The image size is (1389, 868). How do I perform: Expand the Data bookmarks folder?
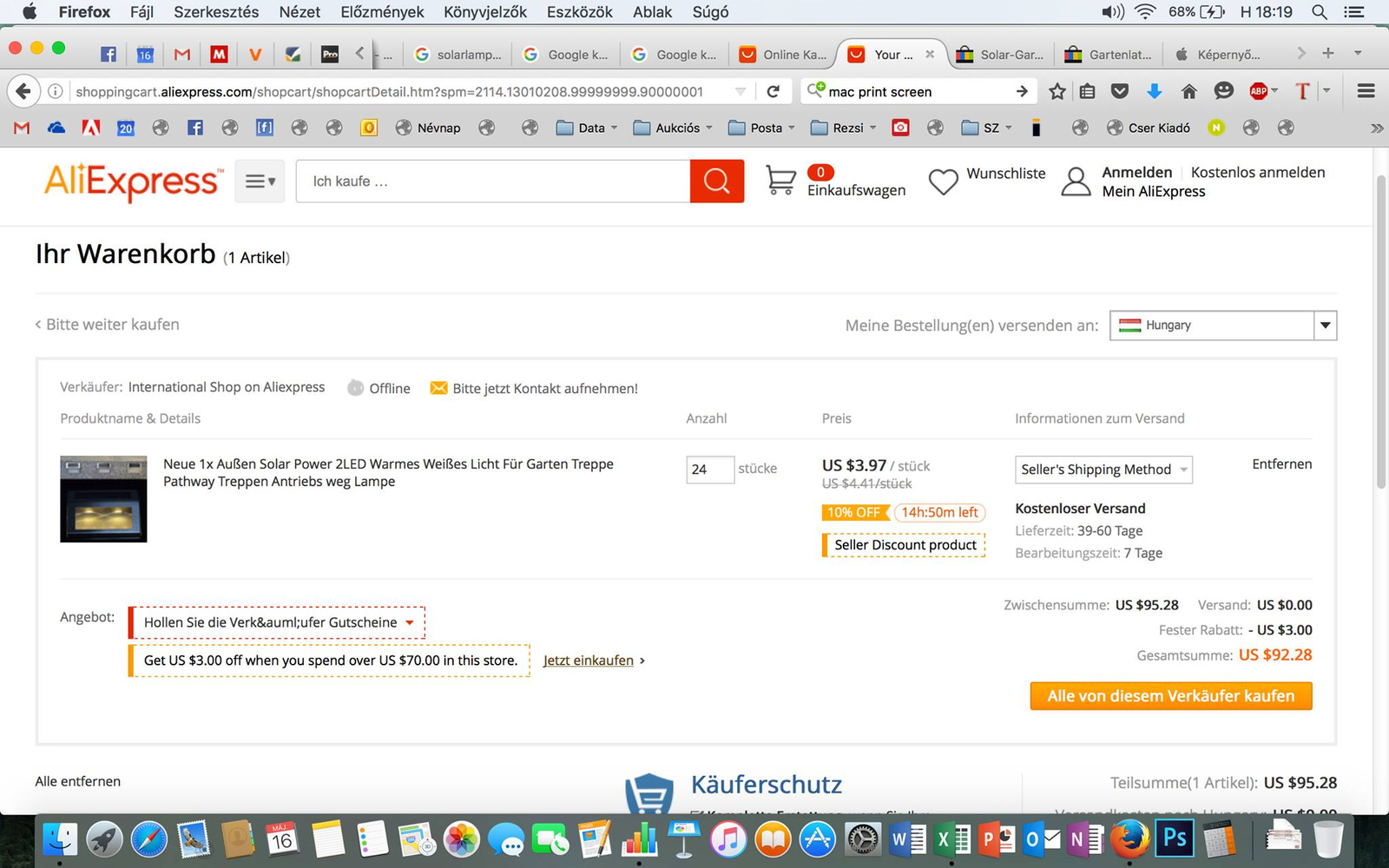click(x=587, y=128)
